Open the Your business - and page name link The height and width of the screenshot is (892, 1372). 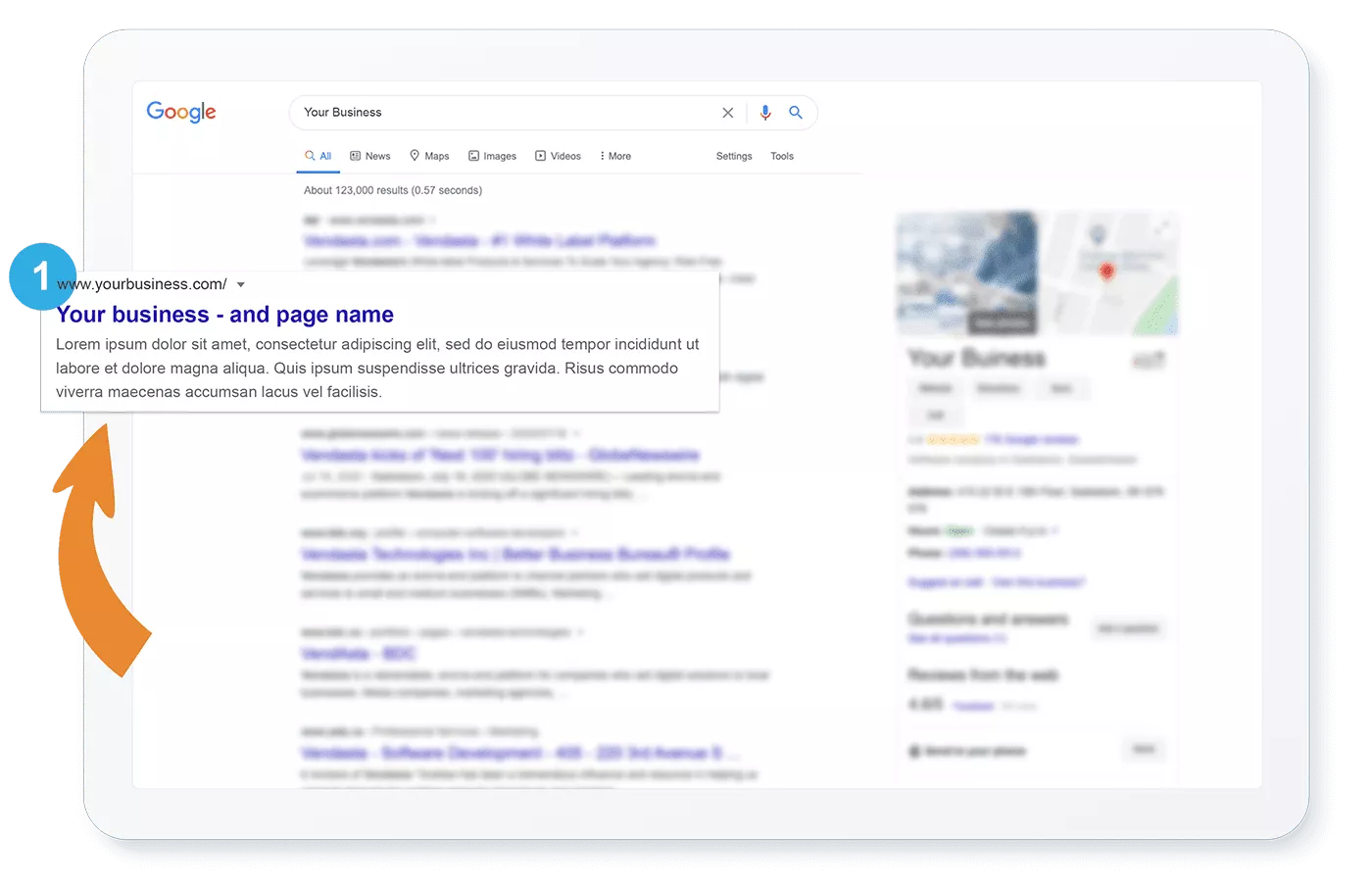point(223,315)
